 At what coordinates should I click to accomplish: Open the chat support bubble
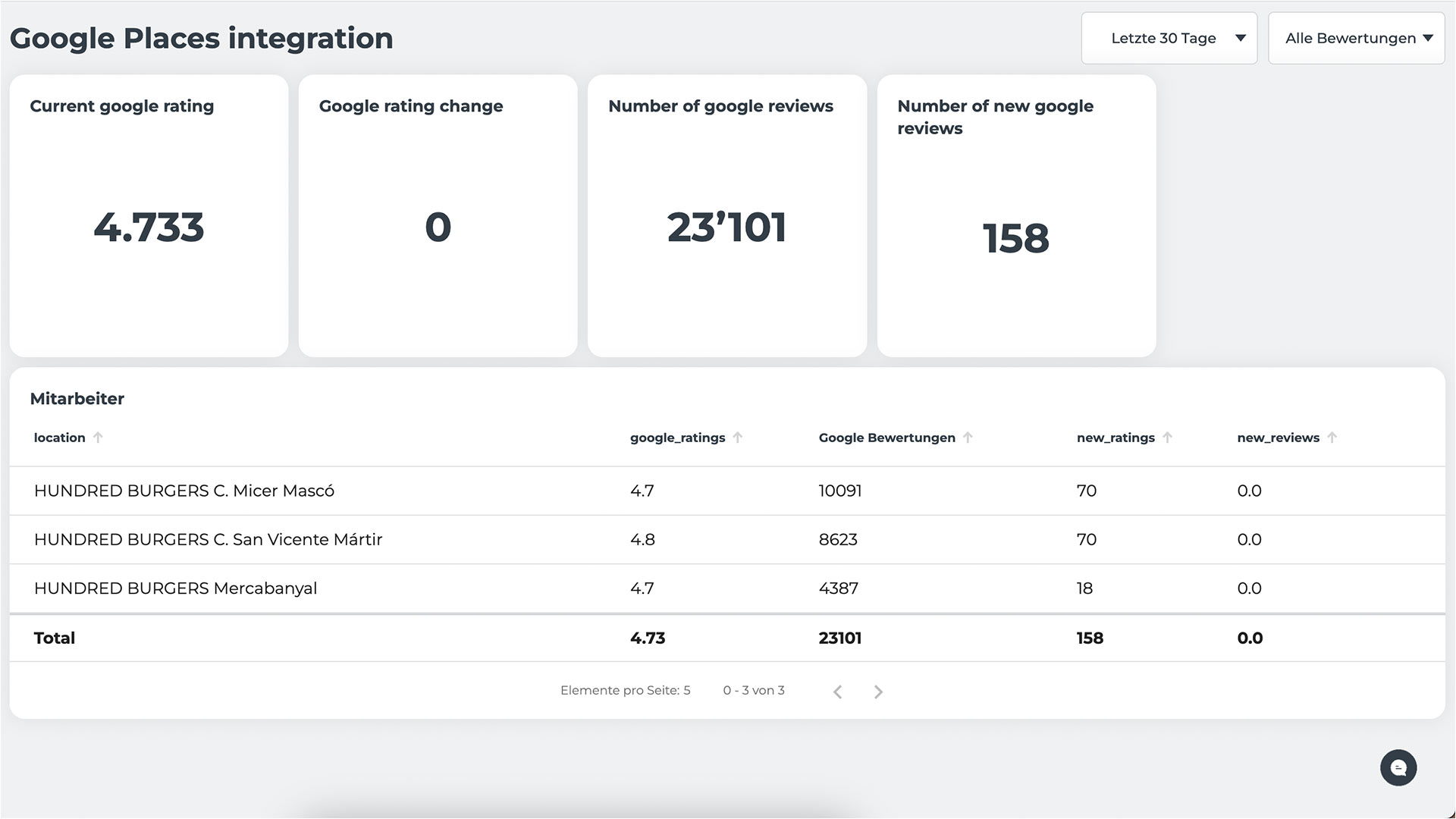tap(1398, 767)
